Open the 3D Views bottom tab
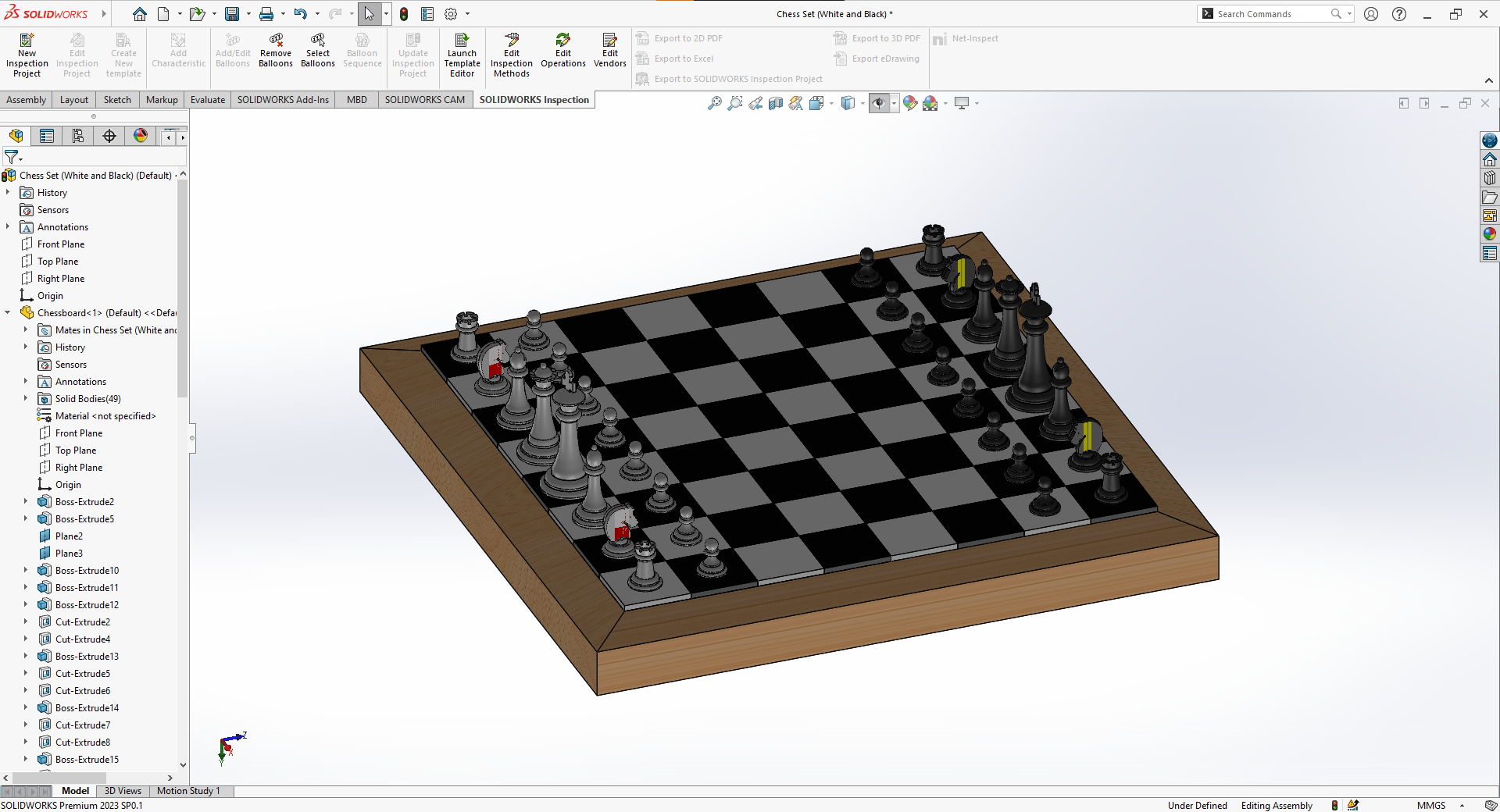 click(123, 791)
